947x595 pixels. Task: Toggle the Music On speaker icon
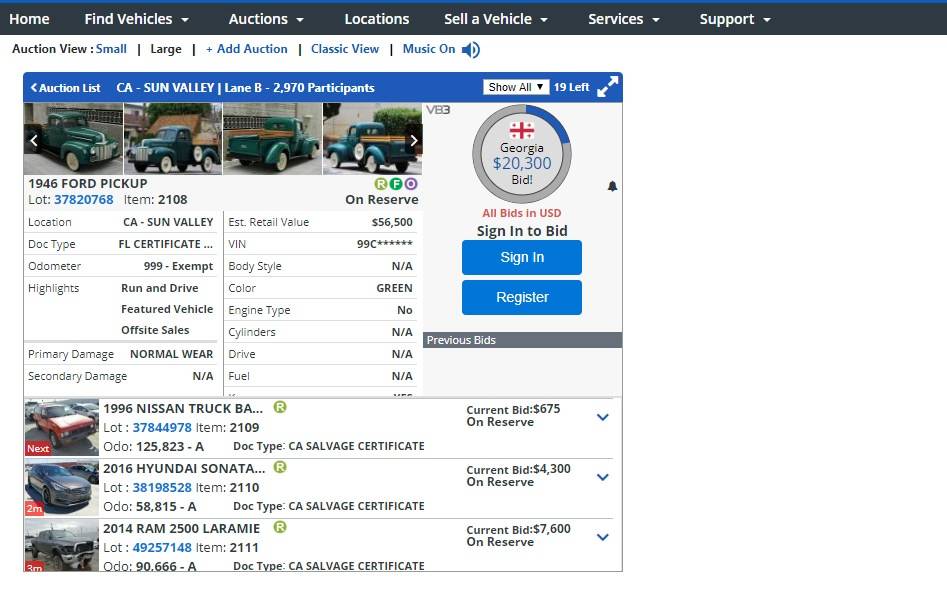click(470, 50)
